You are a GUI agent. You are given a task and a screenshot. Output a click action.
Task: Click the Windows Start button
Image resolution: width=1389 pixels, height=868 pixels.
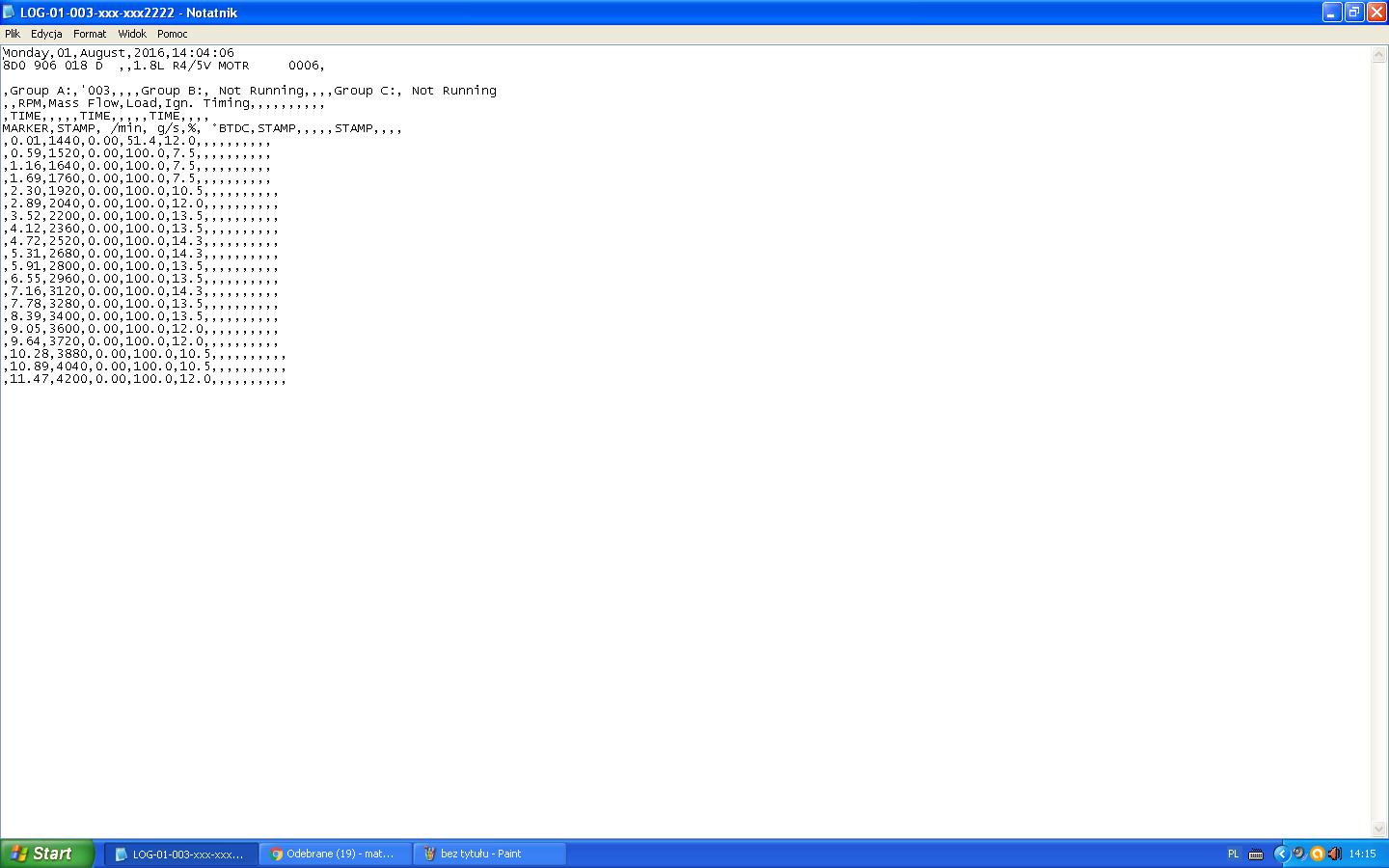(45, 854)
